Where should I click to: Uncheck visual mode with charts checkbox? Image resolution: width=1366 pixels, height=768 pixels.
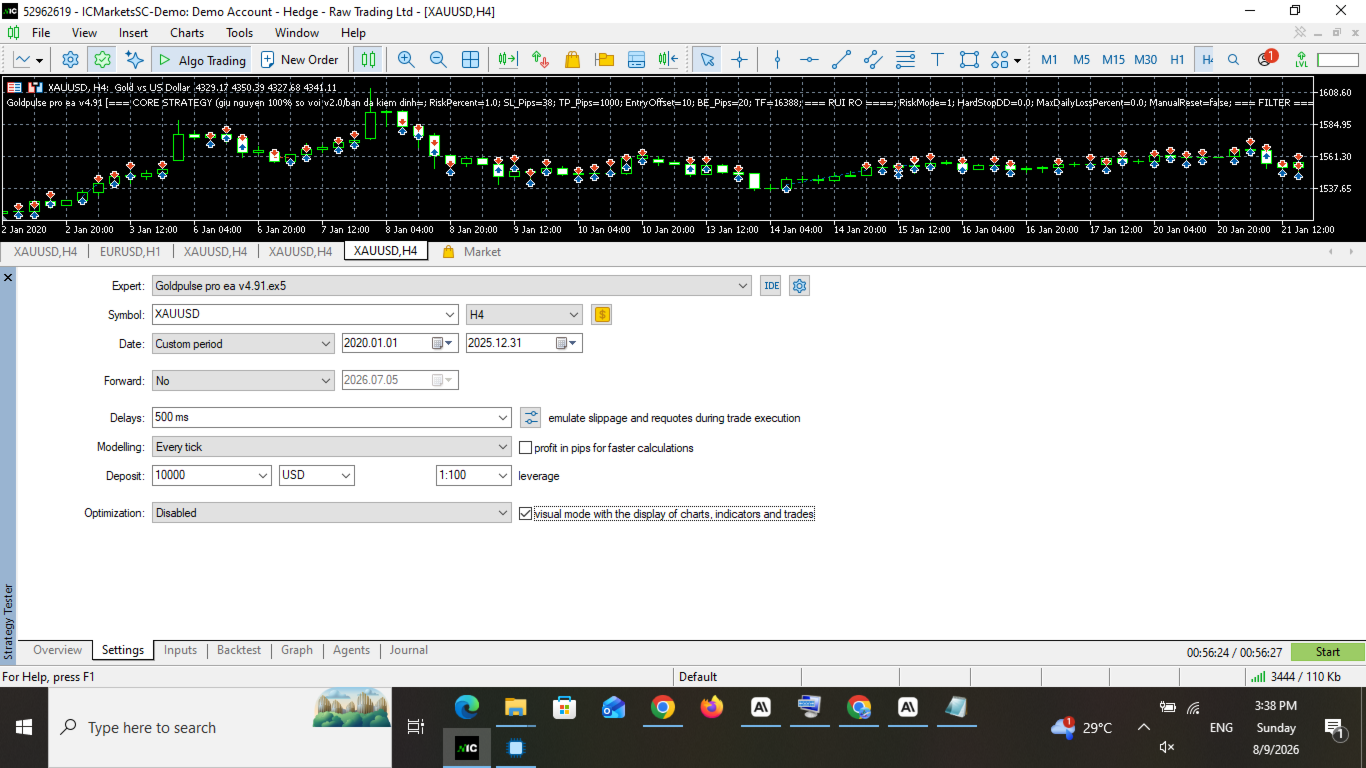pos(526,513)
